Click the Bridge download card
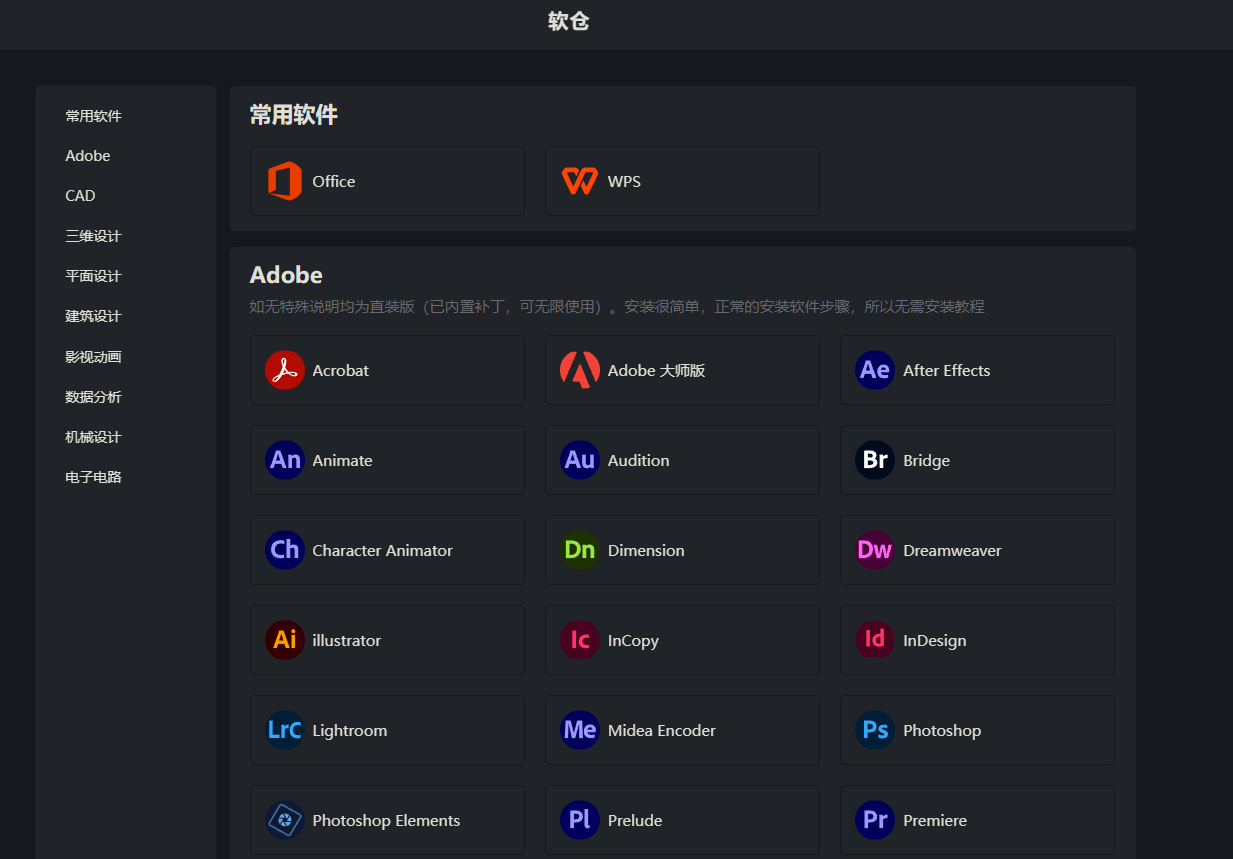Viewport: 1233px width, 859px height. [x=977, y=460]
